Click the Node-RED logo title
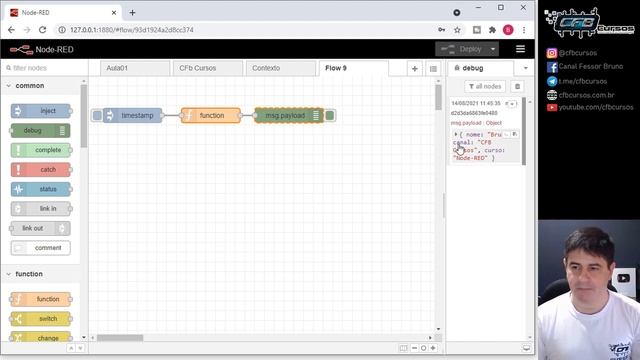The width and height of the screenshot is (640, 360). point(42,49)
